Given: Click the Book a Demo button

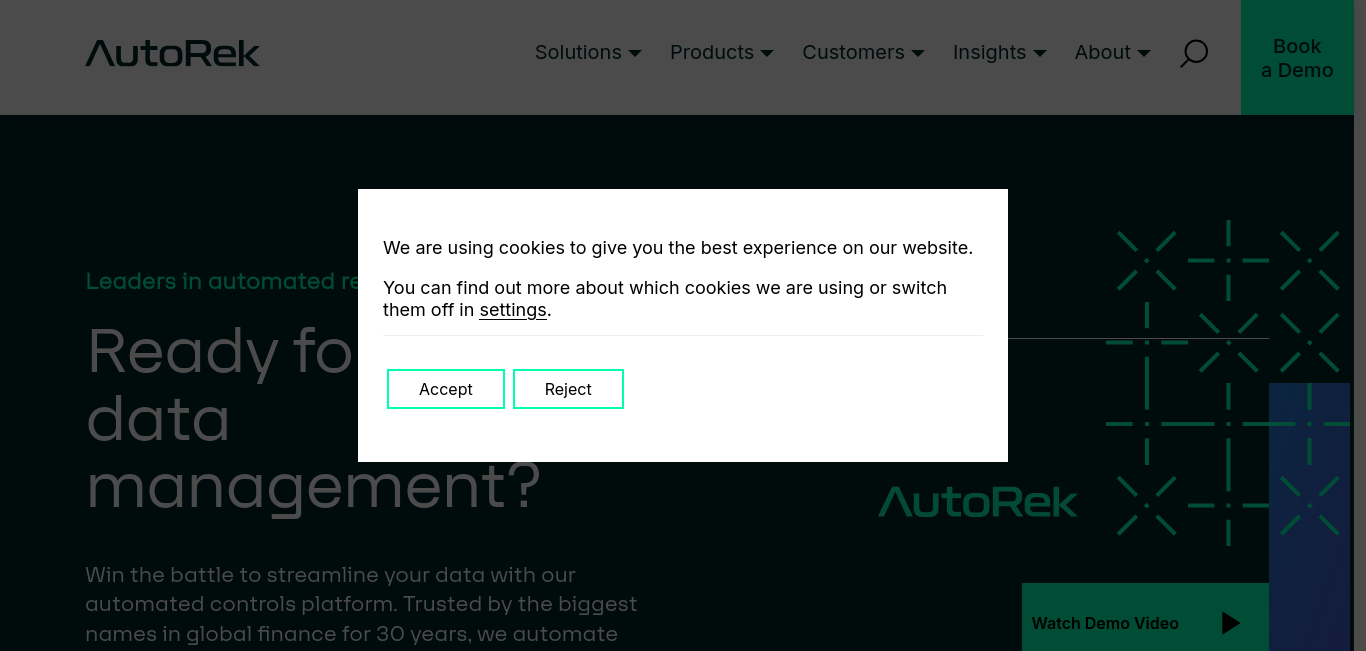Looking at the screenshot, I should click(1297, 58).
